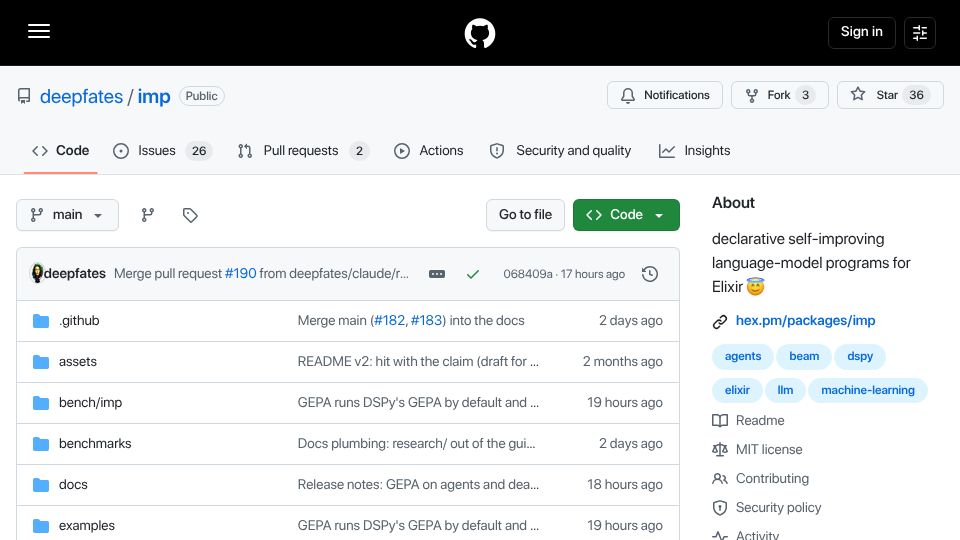The image size is (960, 540).
Task: Open the commit history clock icon
Action: (x=650, y=274)
